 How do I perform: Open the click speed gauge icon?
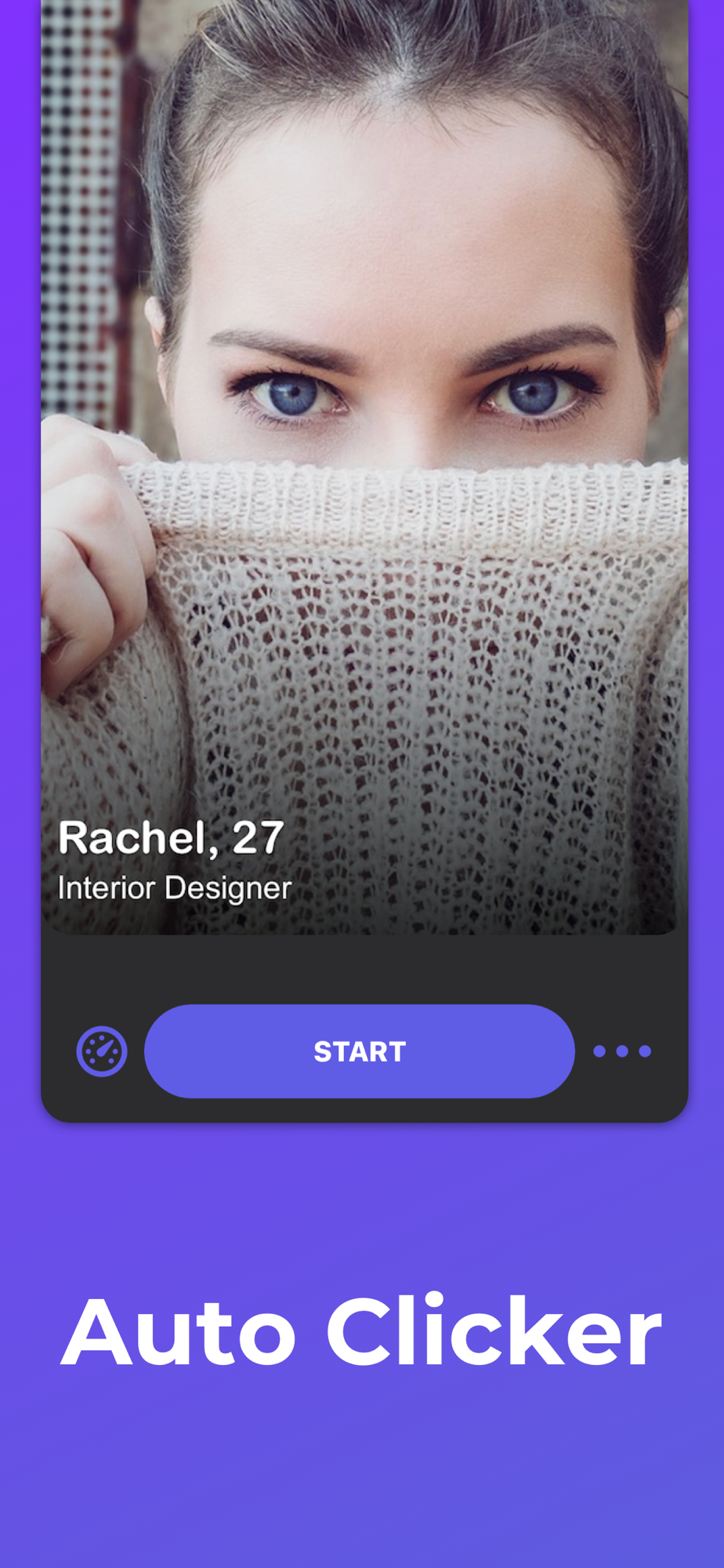(x=102, y=1051)
